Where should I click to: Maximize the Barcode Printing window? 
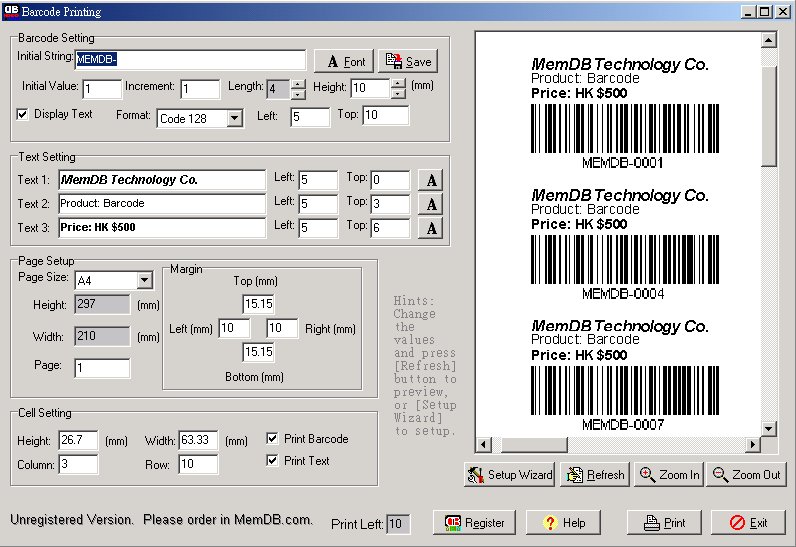point(765,12)
